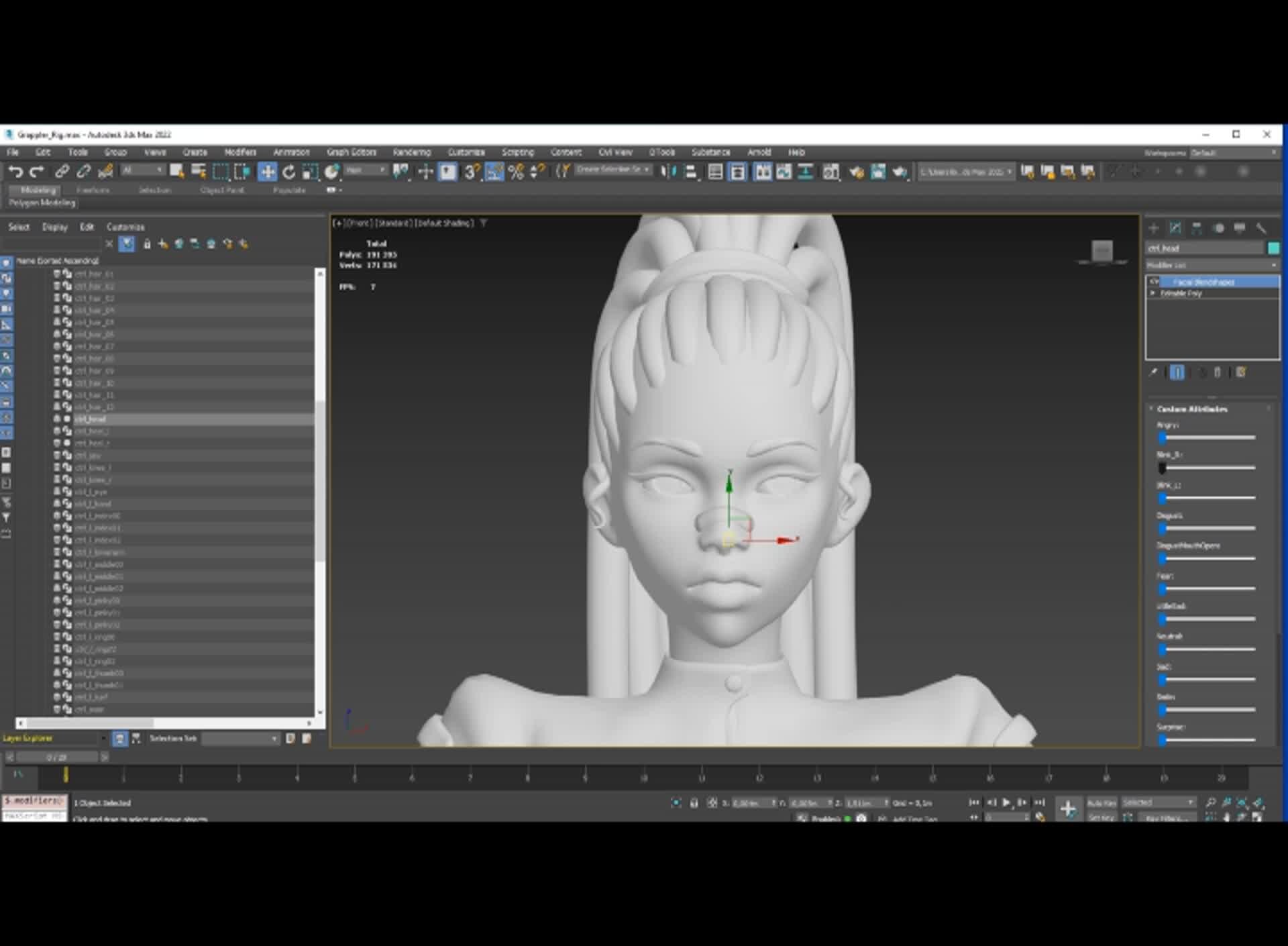
Task: Switch to the Freeform ribbon tab
Action: click(x=93, y=191)
